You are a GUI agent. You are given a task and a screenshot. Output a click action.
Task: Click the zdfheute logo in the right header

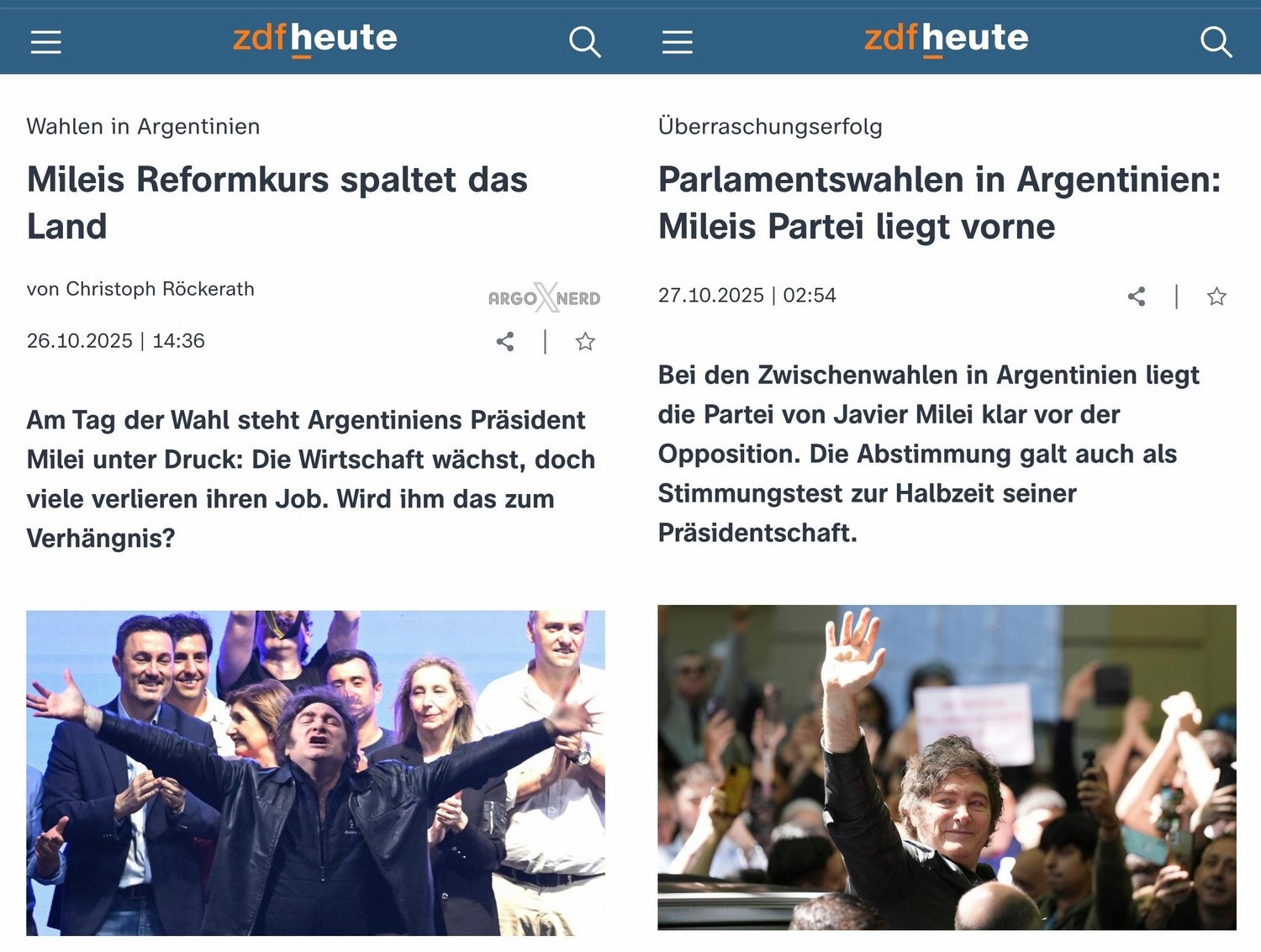click(x=946, y=39)
